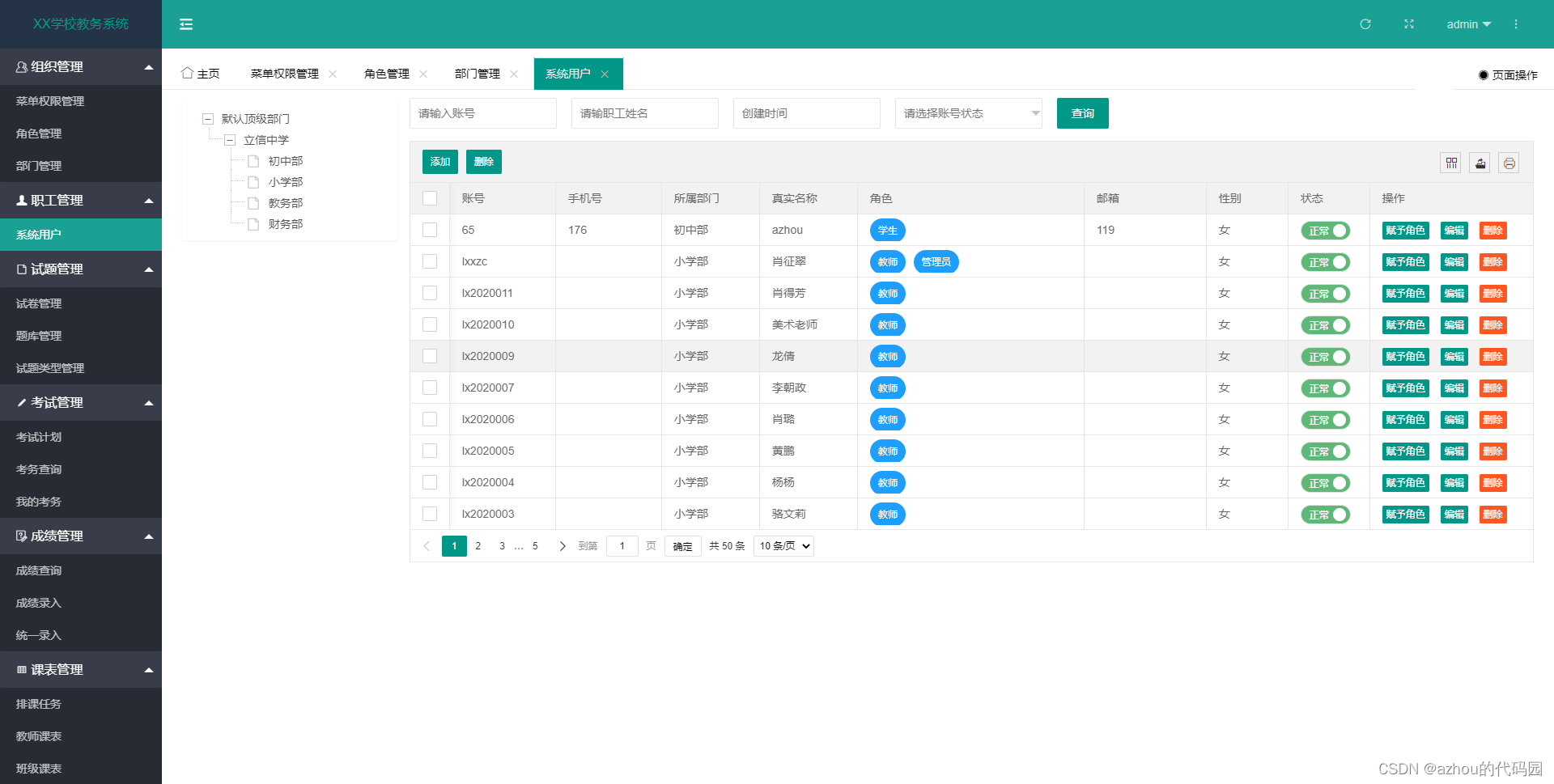Go to page 5
Screen dimensions: 1554x784
[x=535, y=546]
